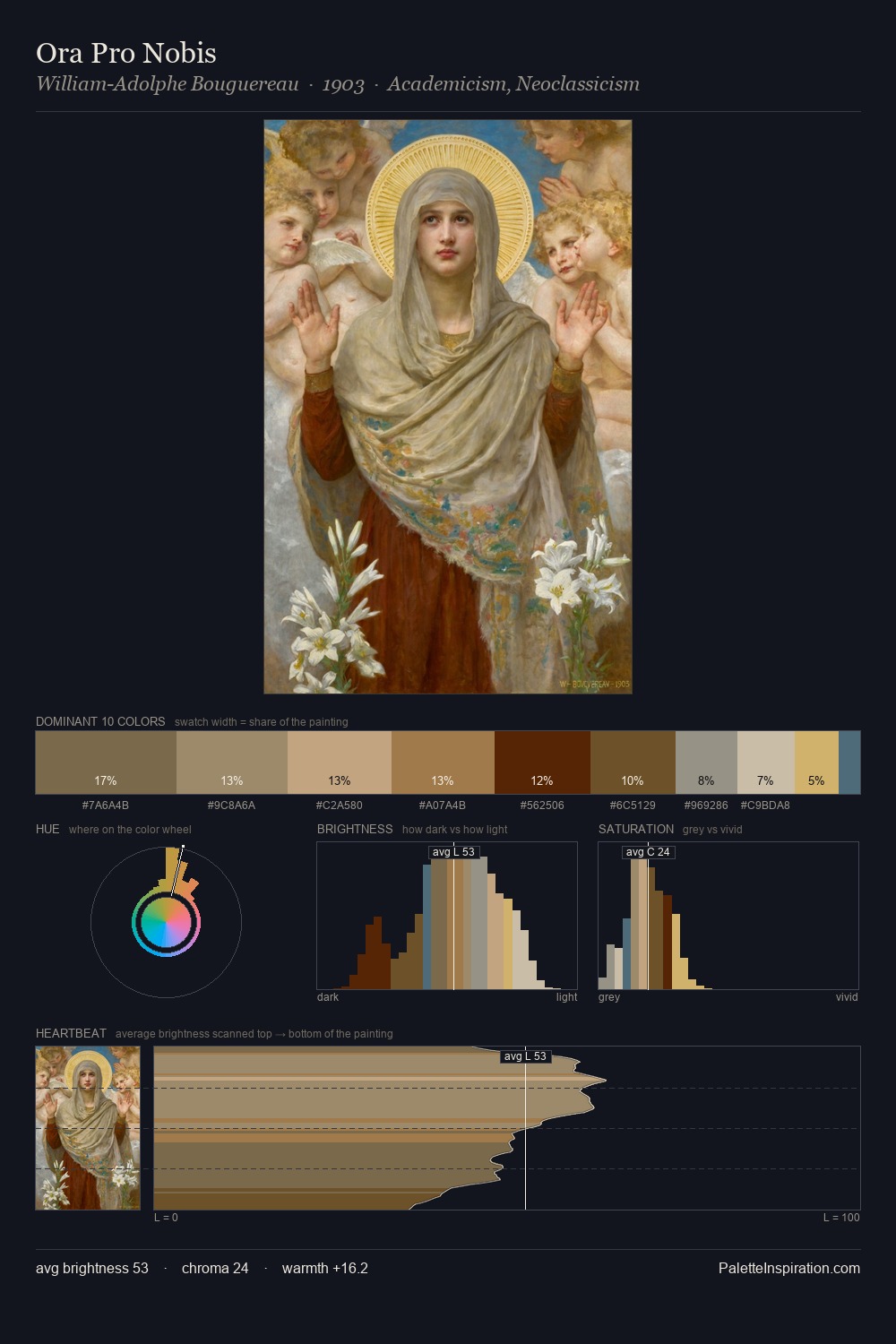This screenshot has height=1344, width=896.
Task: Click the small painting thumbnail beside the heartbeat chart
Action: (88, 1128)
